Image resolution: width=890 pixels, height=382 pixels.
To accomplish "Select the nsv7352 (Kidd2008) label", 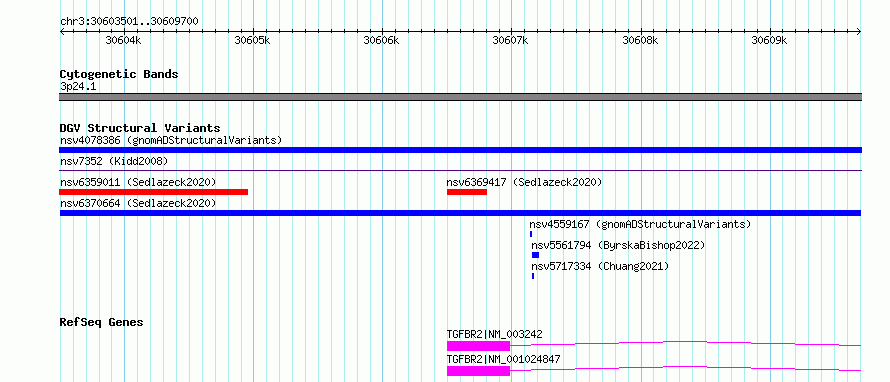I will click(114, 161).
